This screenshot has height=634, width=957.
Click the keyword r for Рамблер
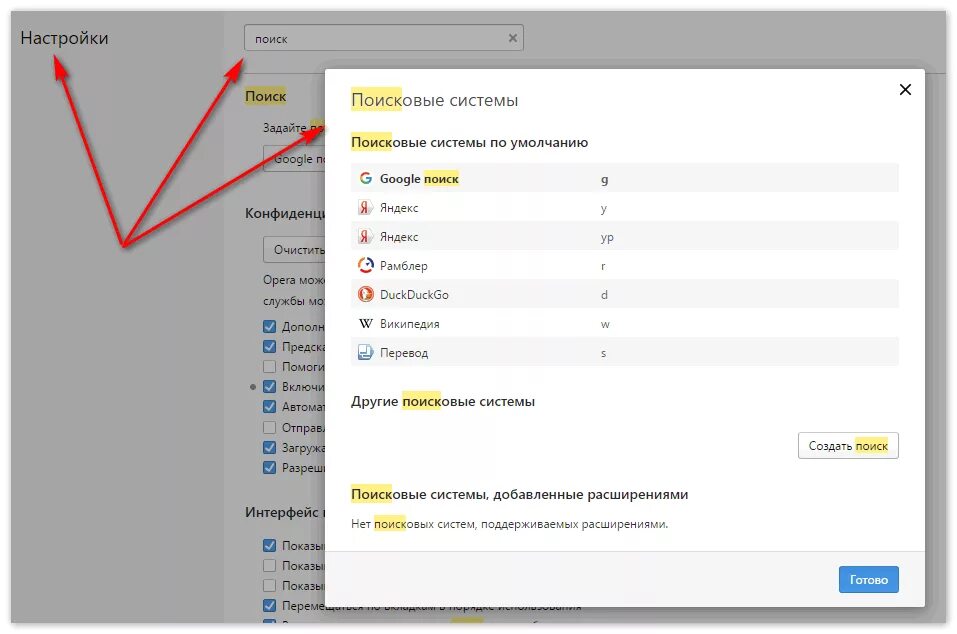point(603,266)
